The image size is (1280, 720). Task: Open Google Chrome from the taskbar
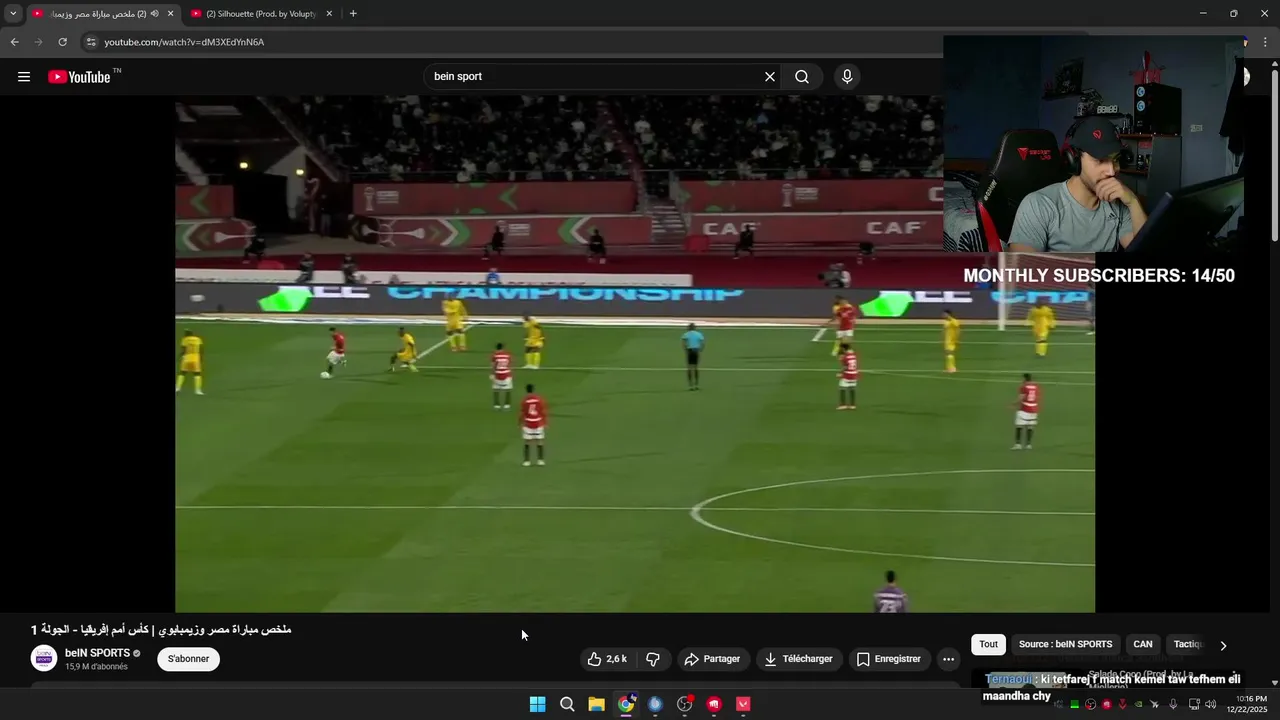point(626,704)
